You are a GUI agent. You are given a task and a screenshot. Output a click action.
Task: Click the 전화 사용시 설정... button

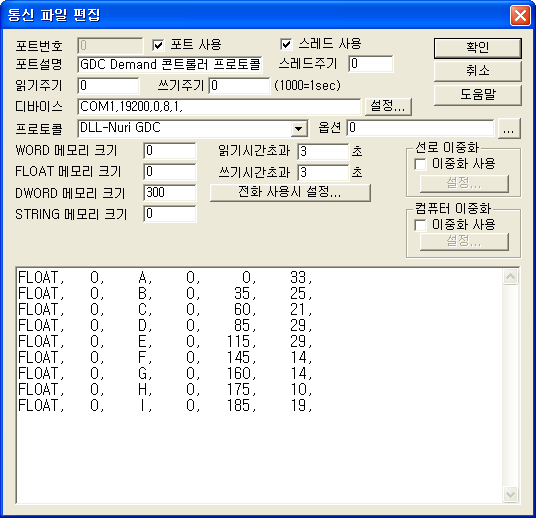click(x=290, y=192)
